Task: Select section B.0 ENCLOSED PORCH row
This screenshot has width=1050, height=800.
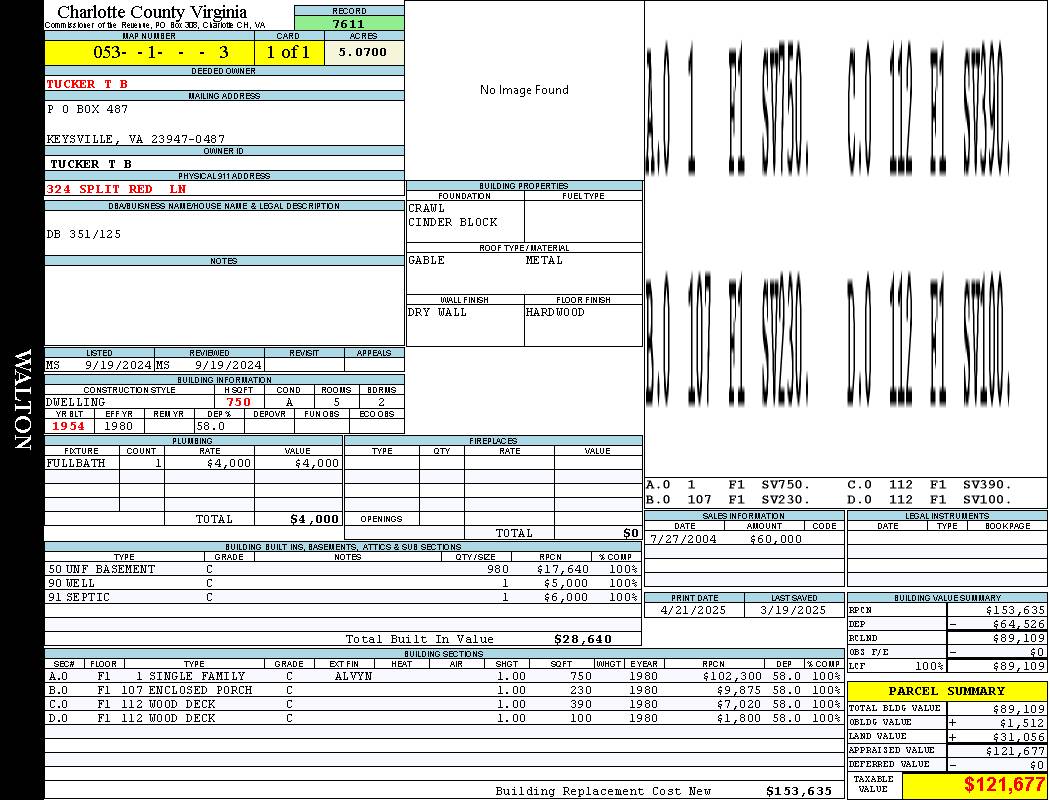Action: point(445,690)
